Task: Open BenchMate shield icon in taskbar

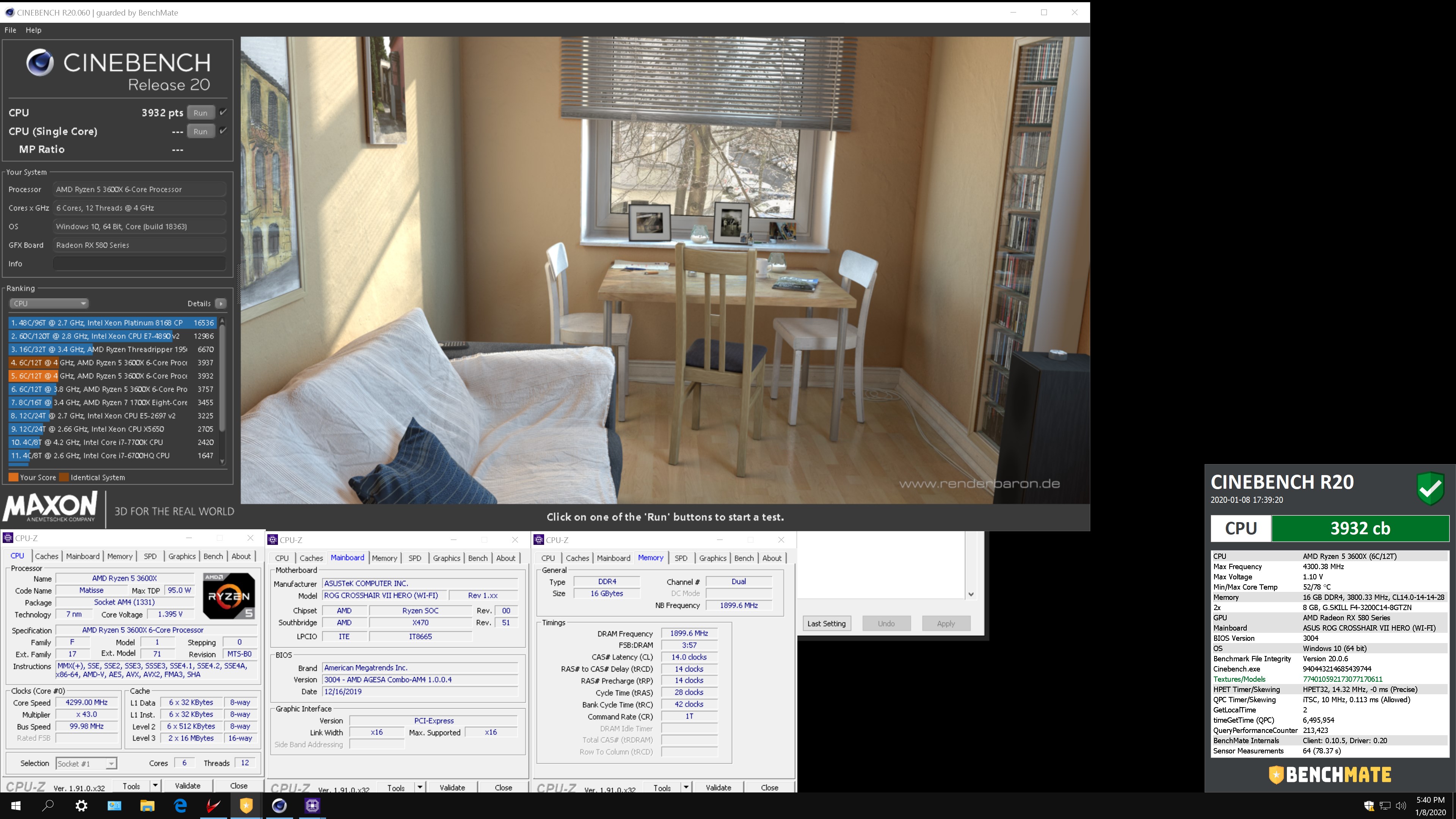Action: (246, 805)
